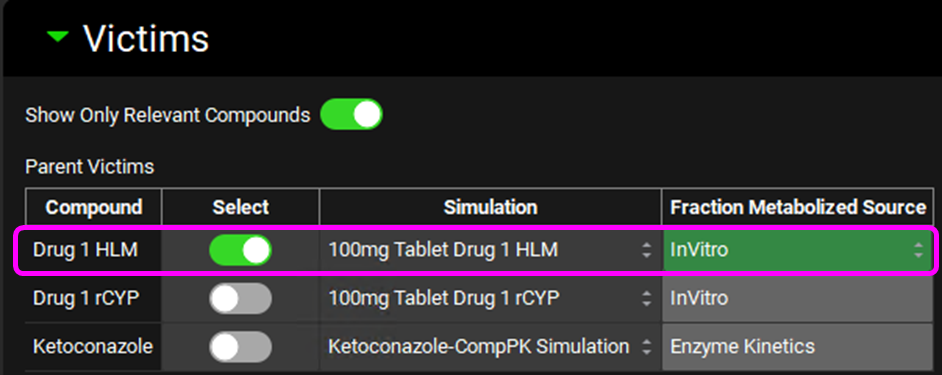Open Ketoconazole-CompPK Simulation dropdown

(x=490, y=346)
